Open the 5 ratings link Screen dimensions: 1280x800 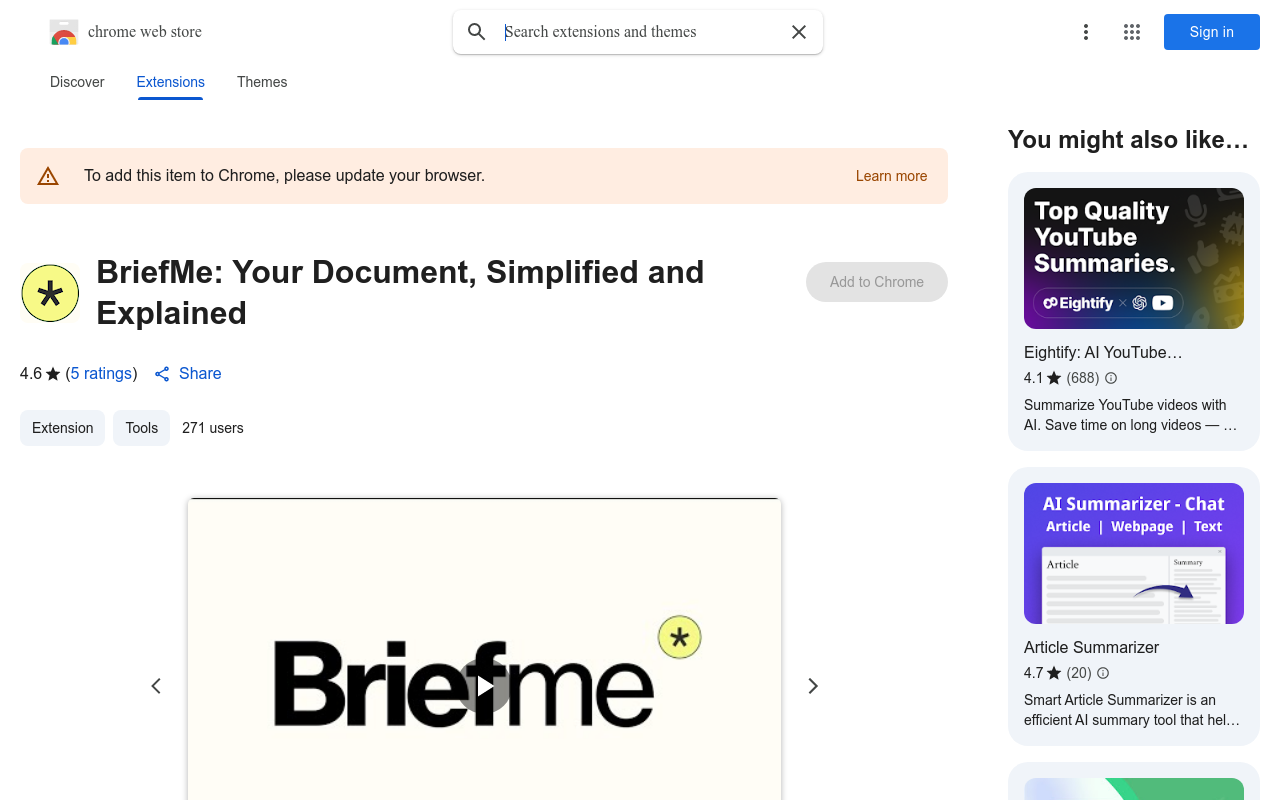tap(101, 373)
